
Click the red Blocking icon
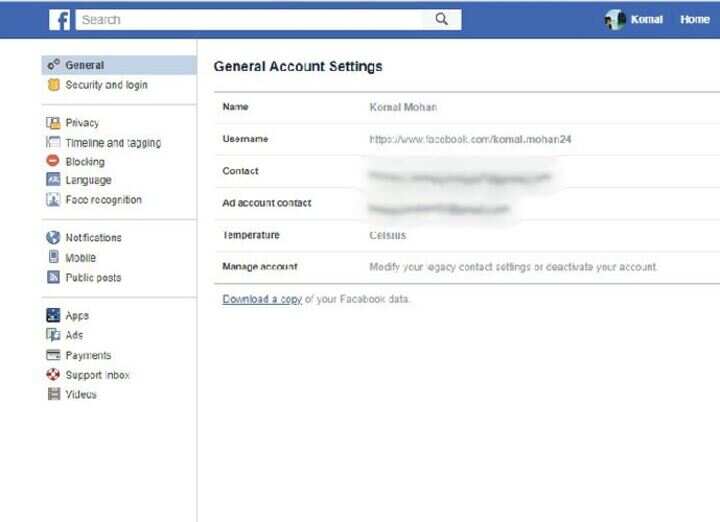point(53,161)
